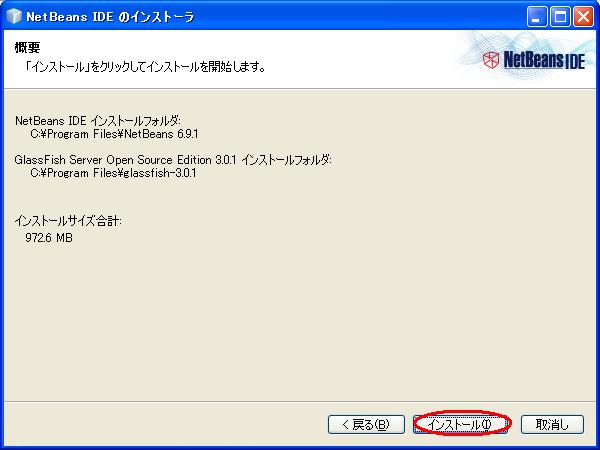Close the NetBeans IDE installer window
The width and height of the screenshot is (600, 450).
pos(584,17)
